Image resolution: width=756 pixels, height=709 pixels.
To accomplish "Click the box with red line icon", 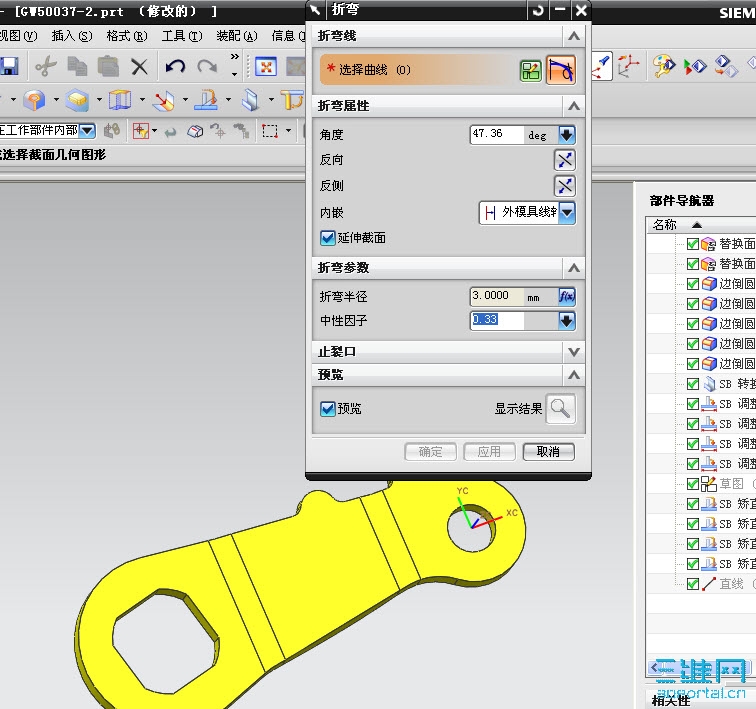I will [195, 131].
